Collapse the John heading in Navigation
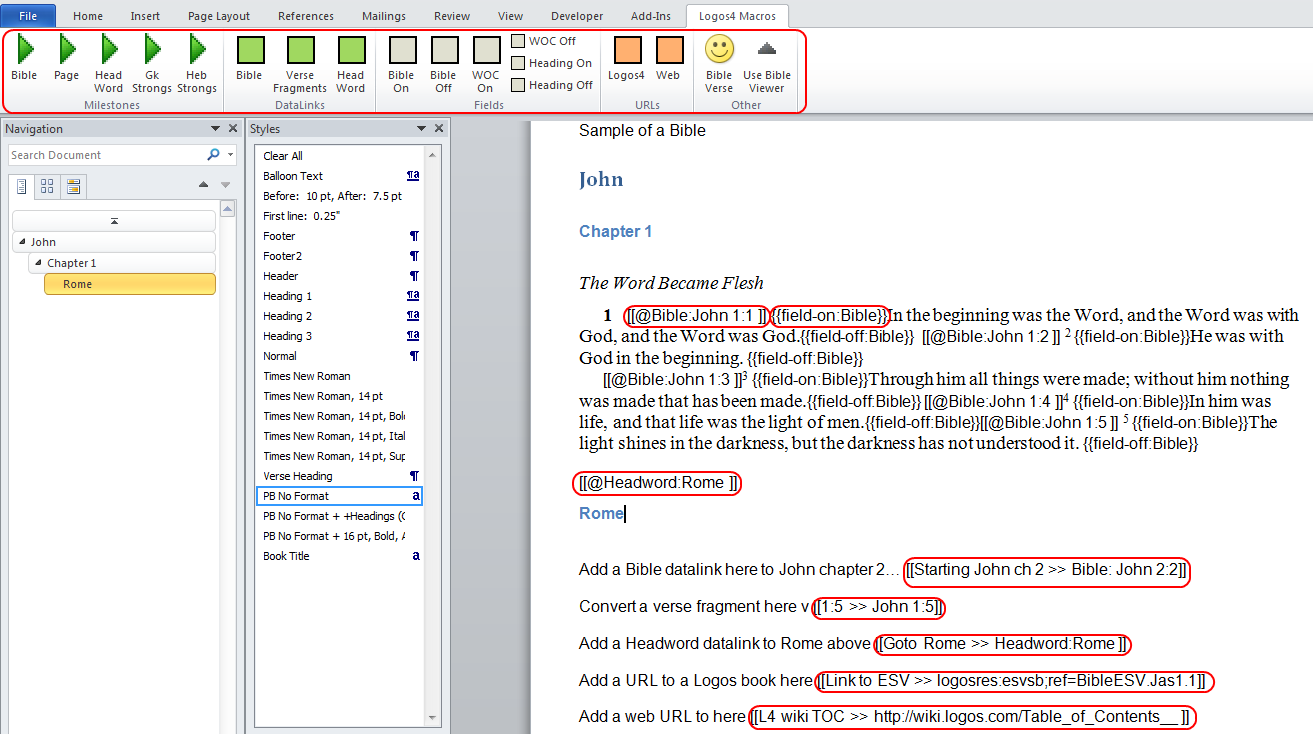Image resolution: width=1313 pixels, height=734 pixels. click(21, 242)
